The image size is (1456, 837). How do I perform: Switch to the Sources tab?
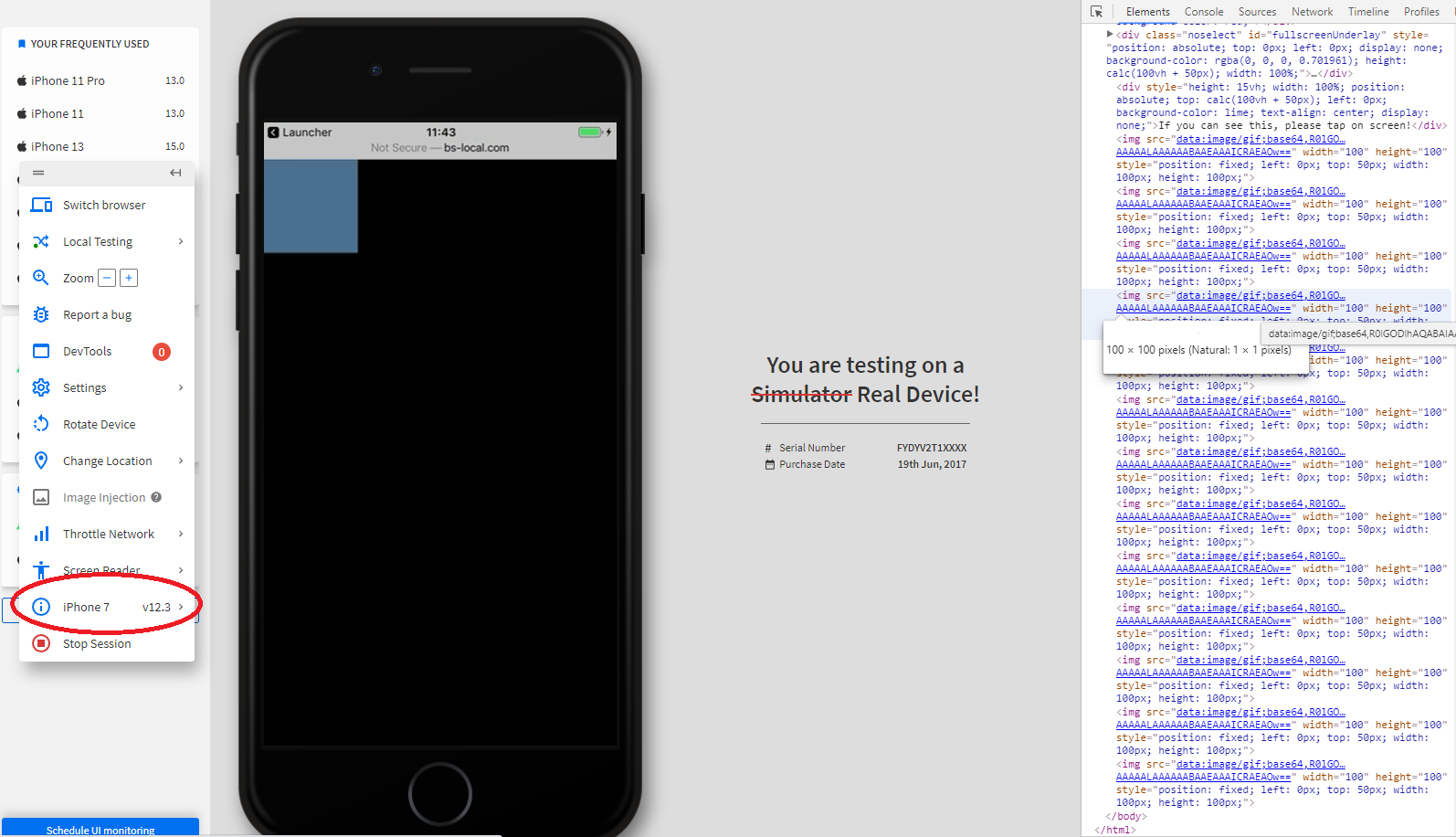tap(1258, 12)
